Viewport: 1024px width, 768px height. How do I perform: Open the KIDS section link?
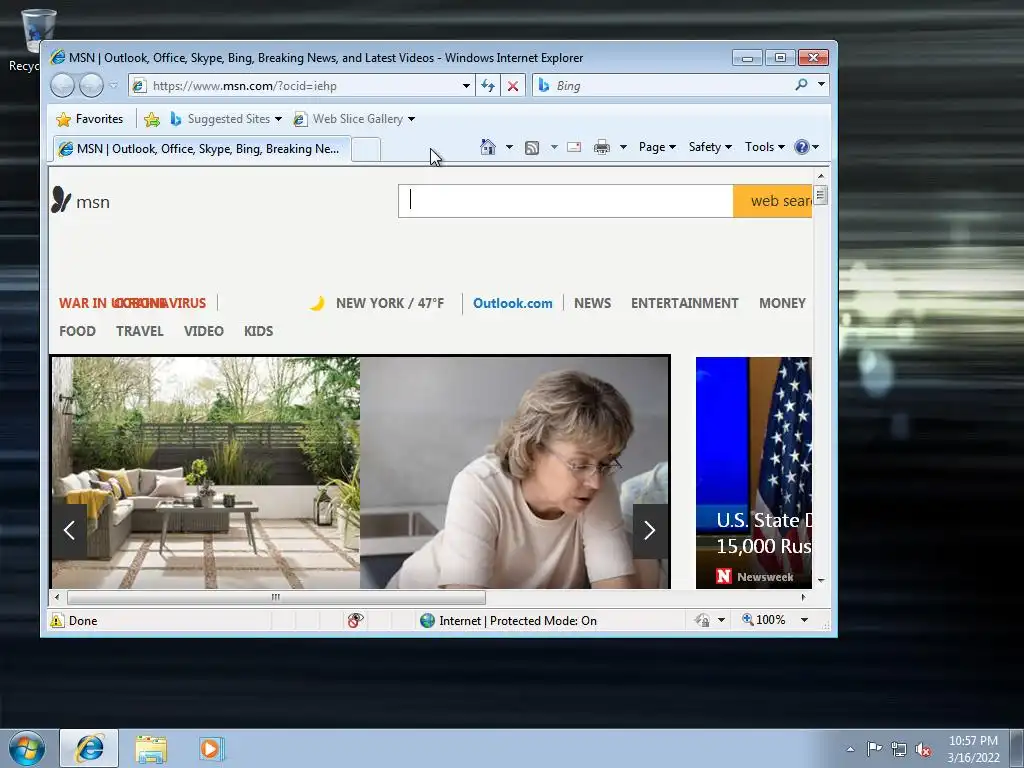[259, 331]
